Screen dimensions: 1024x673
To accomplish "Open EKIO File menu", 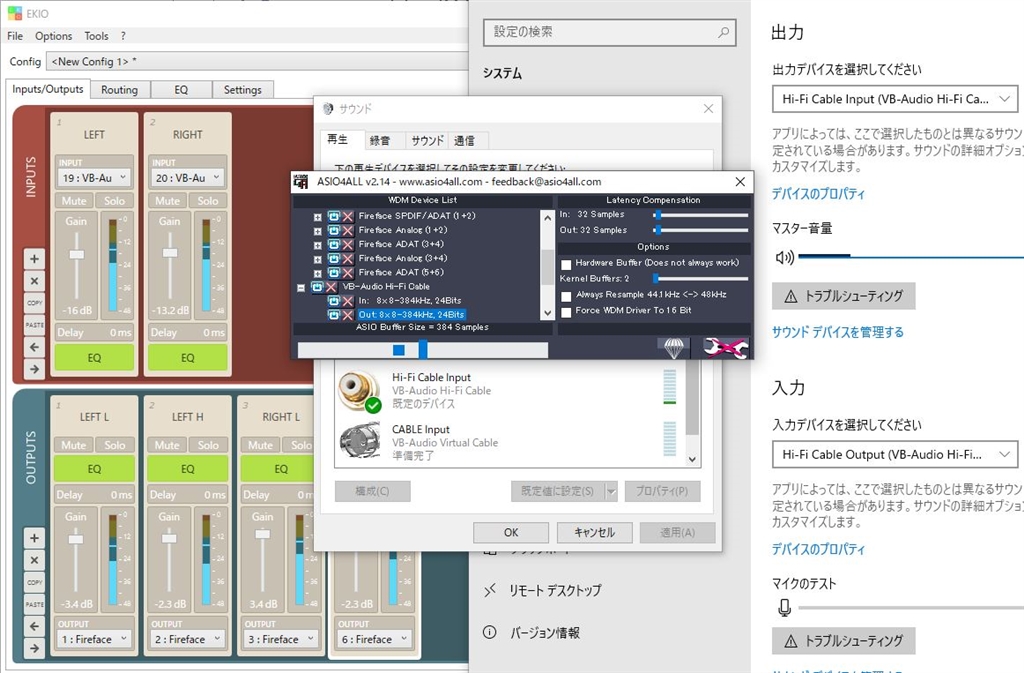I will [14, 36].
